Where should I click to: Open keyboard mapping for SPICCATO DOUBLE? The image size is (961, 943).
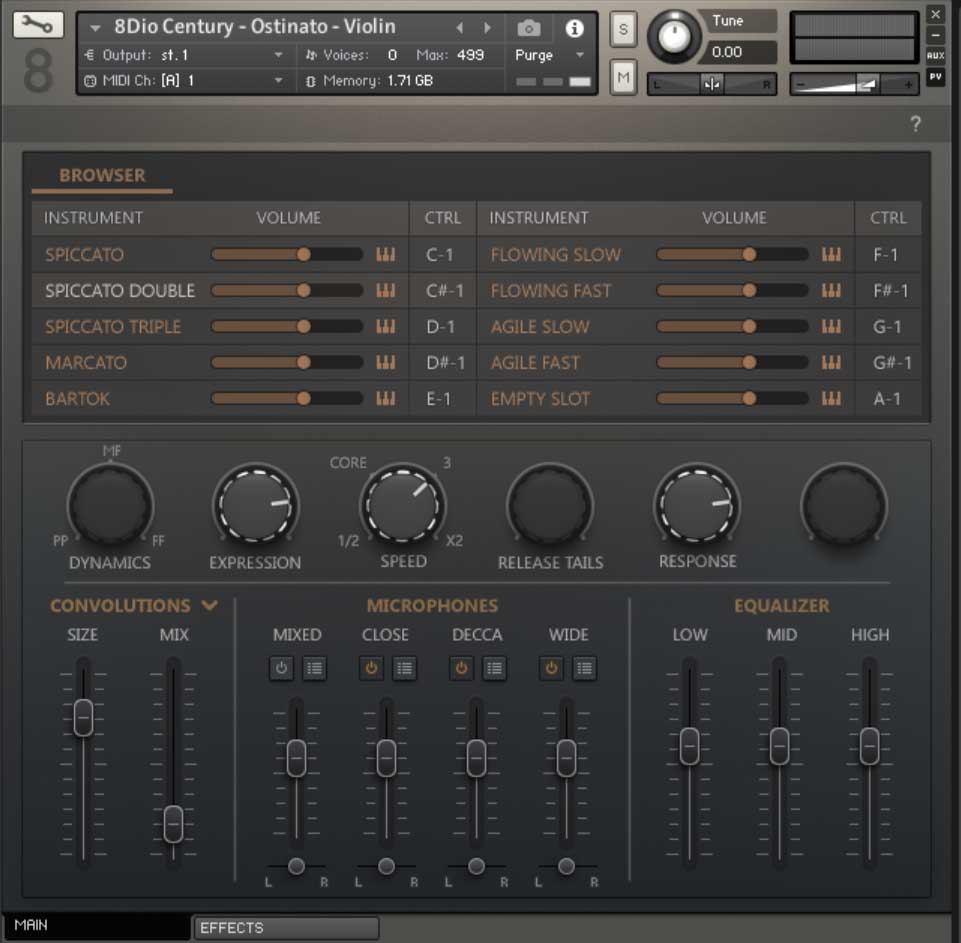tap(386, 290)
